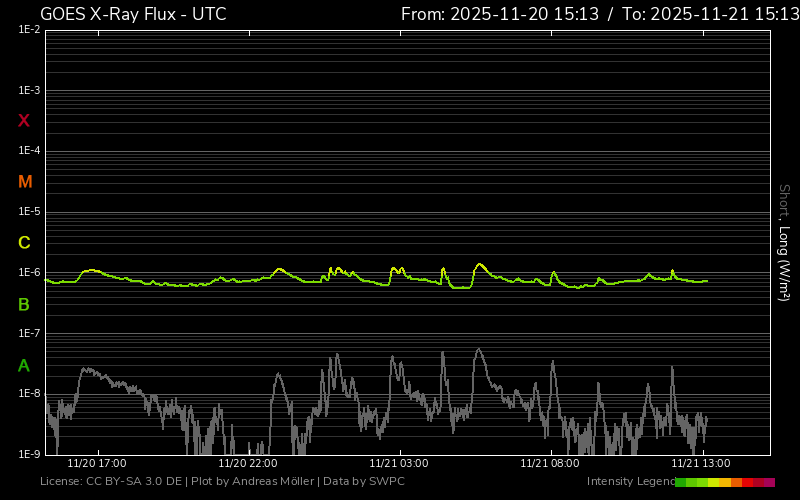Image resolution: width=800 pixels, height=500 pixels.
Task: Select the yellow C flare class label
Action: coord(24,243)
